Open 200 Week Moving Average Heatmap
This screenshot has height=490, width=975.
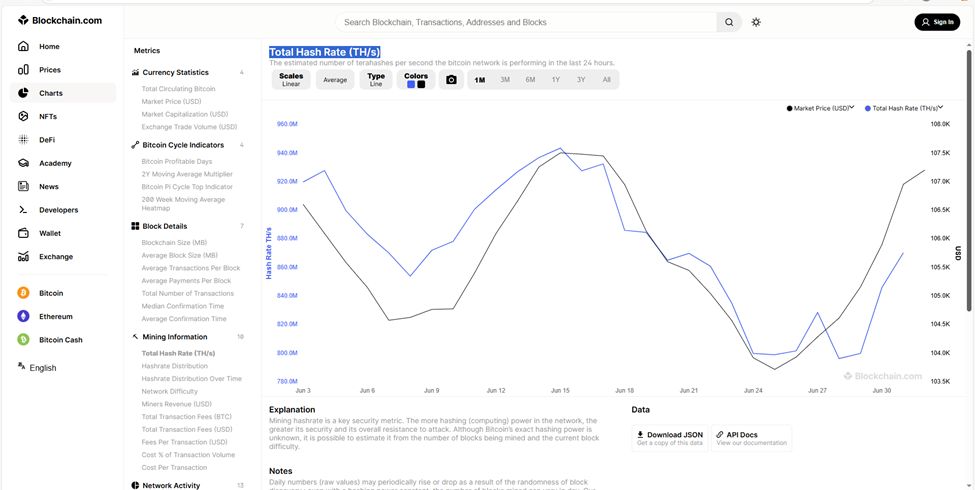pyautogui.click(x=183, y=204)
